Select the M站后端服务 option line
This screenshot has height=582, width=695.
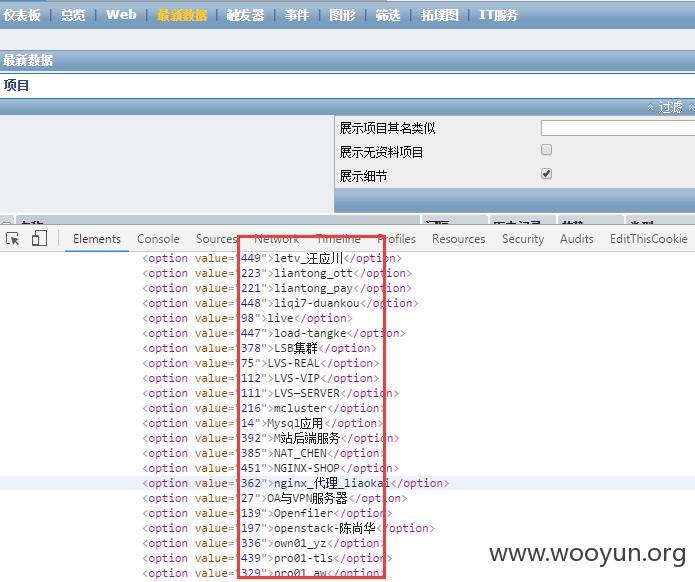click(x=271, y=438)
